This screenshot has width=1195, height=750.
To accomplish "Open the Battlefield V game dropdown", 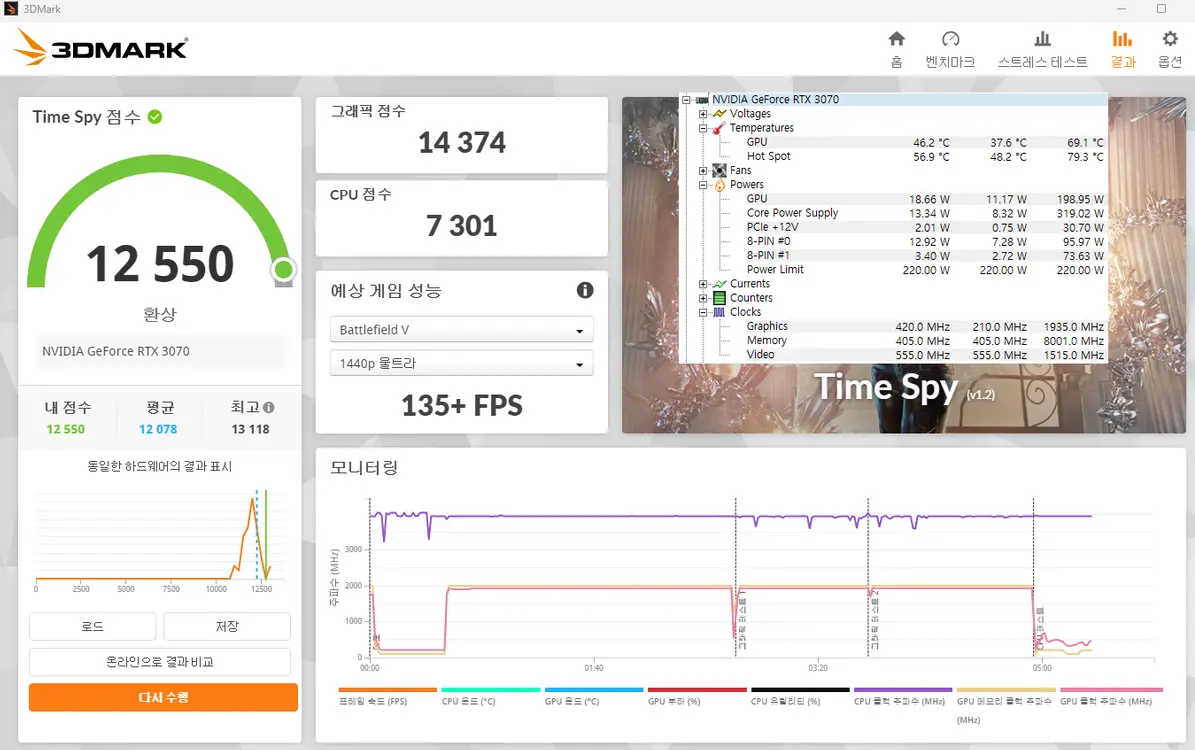I will click(461, 330).
